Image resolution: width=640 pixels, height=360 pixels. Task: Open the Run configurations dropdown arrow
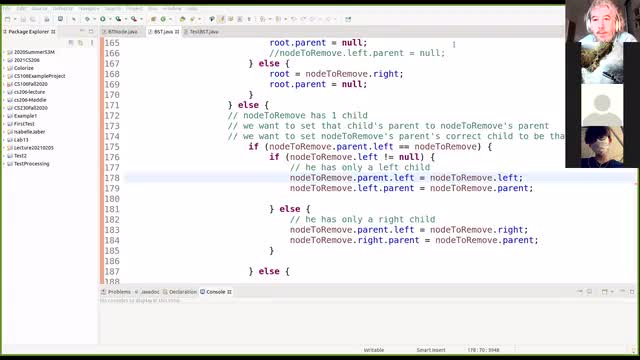[110, 19]
